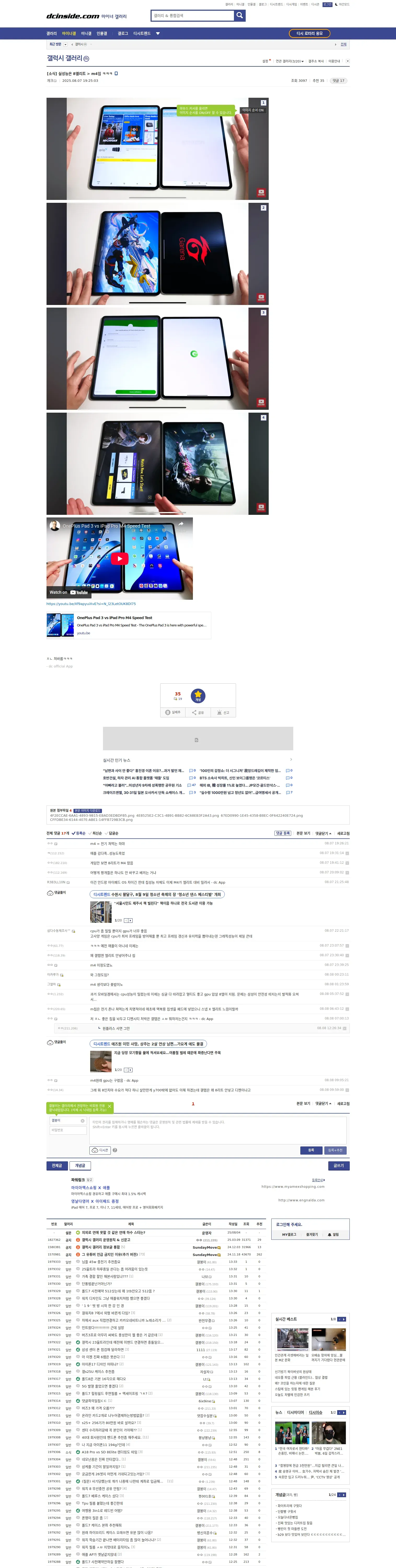The image size is (396, 1568).
Task: Open the 갤럭시 갤러리 title link
Action: pos(65,59)
